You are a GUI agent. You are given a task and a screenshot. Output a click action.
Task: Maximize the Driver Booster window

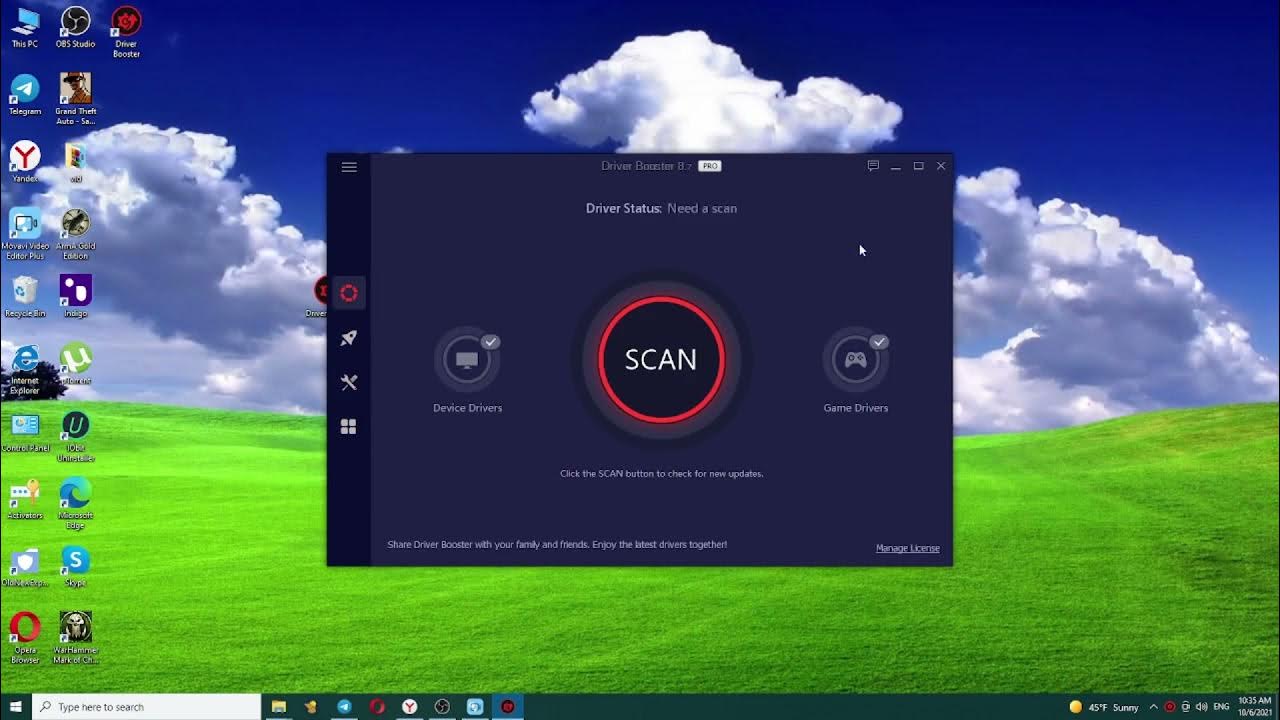coord(918,166)
